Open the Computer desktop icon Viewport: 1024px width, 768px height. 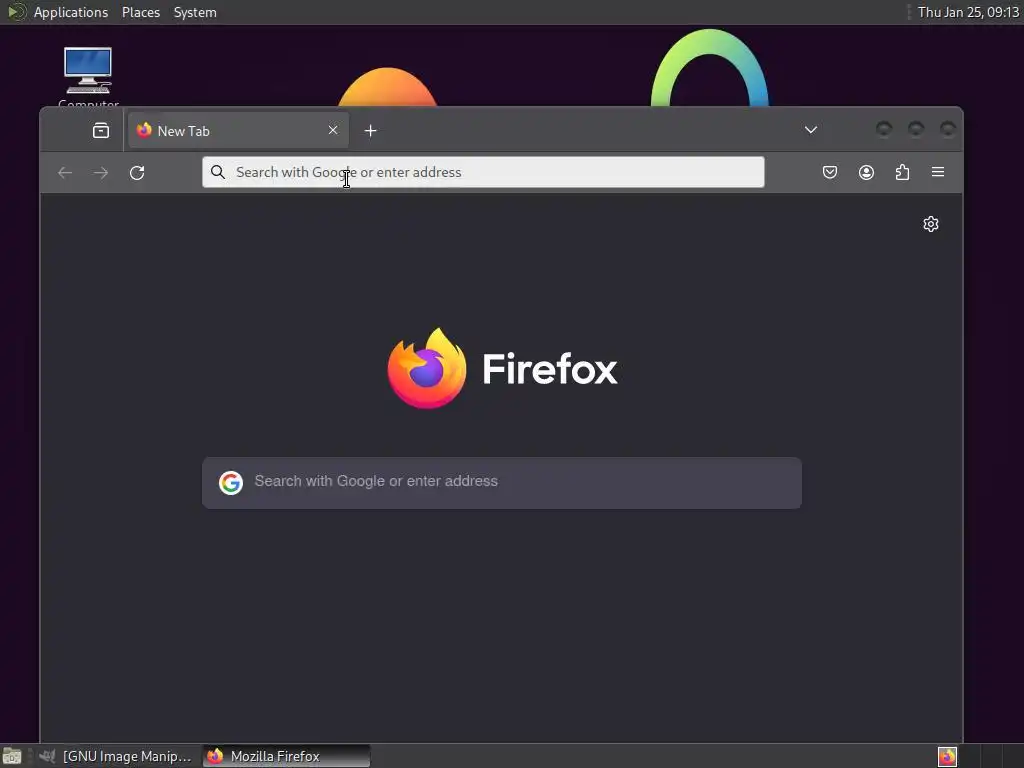(88, 77)
